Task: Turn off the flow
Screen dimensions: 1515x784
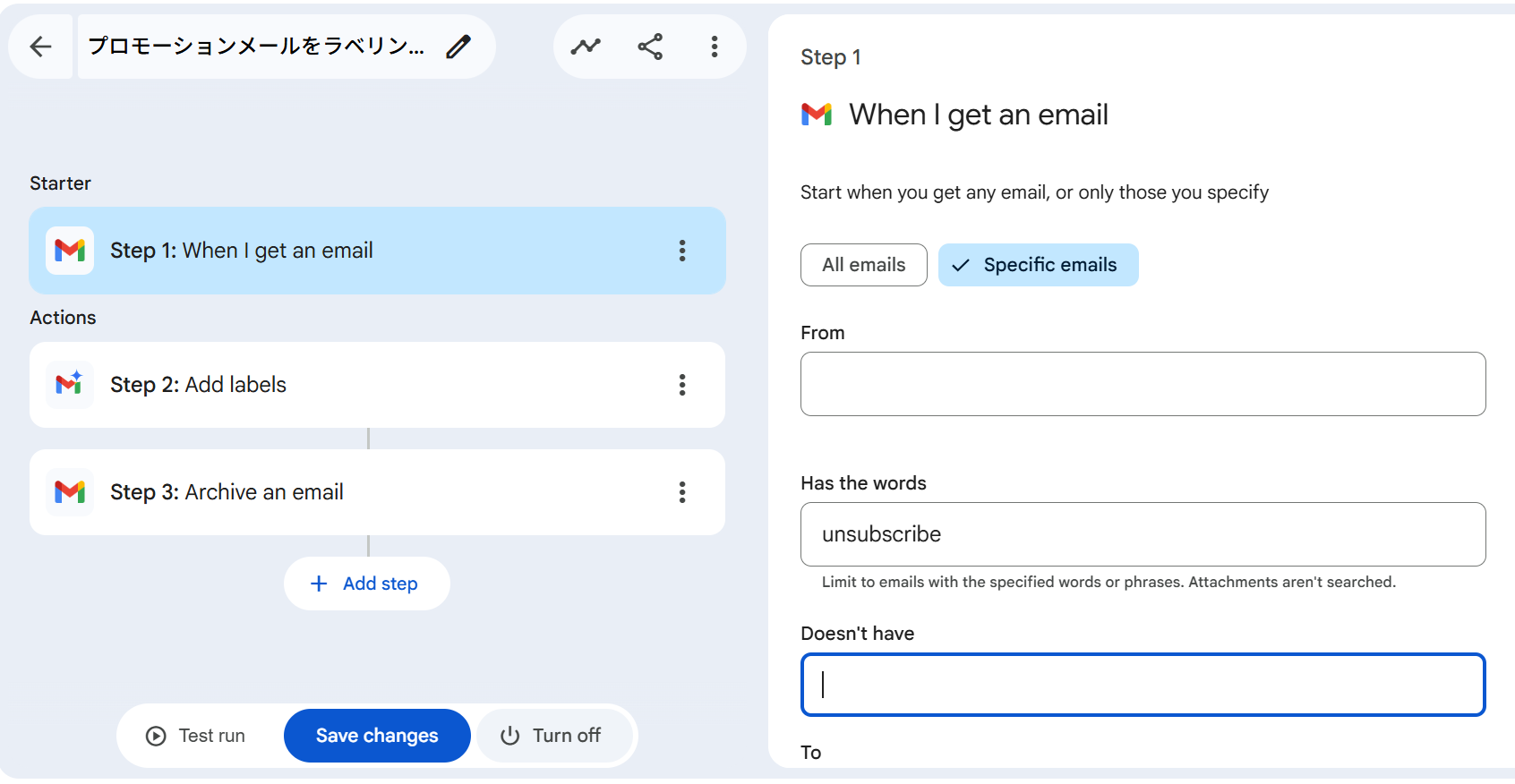Action: [551, 736]
